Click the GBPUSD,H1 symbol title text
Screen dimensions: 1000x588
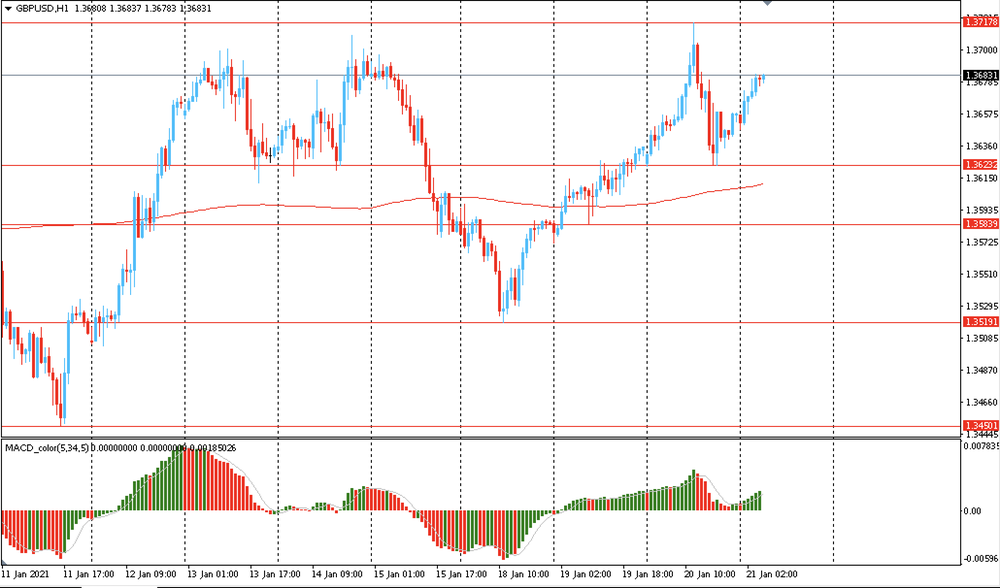point(42,9)
